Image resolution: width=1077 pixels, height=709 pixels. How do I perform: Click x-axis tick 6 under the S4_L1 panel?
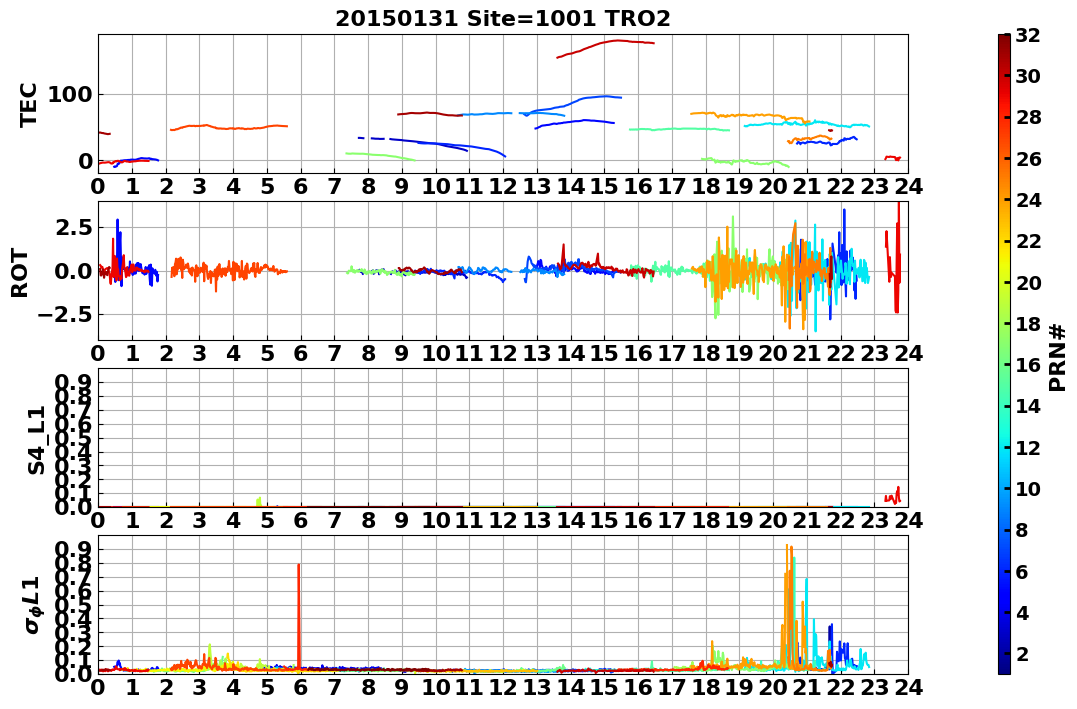(300, 520)
